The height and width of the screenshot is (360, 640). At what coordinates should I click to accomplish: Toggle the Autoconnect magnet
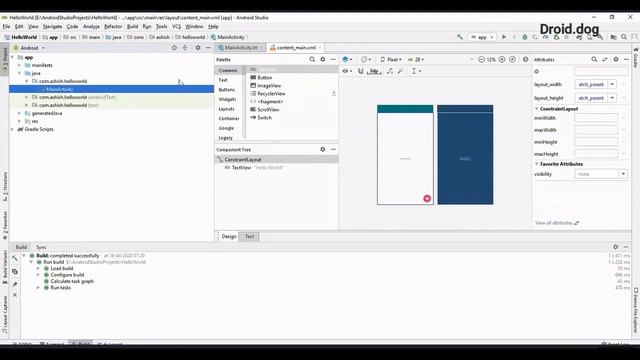[360, 71]
